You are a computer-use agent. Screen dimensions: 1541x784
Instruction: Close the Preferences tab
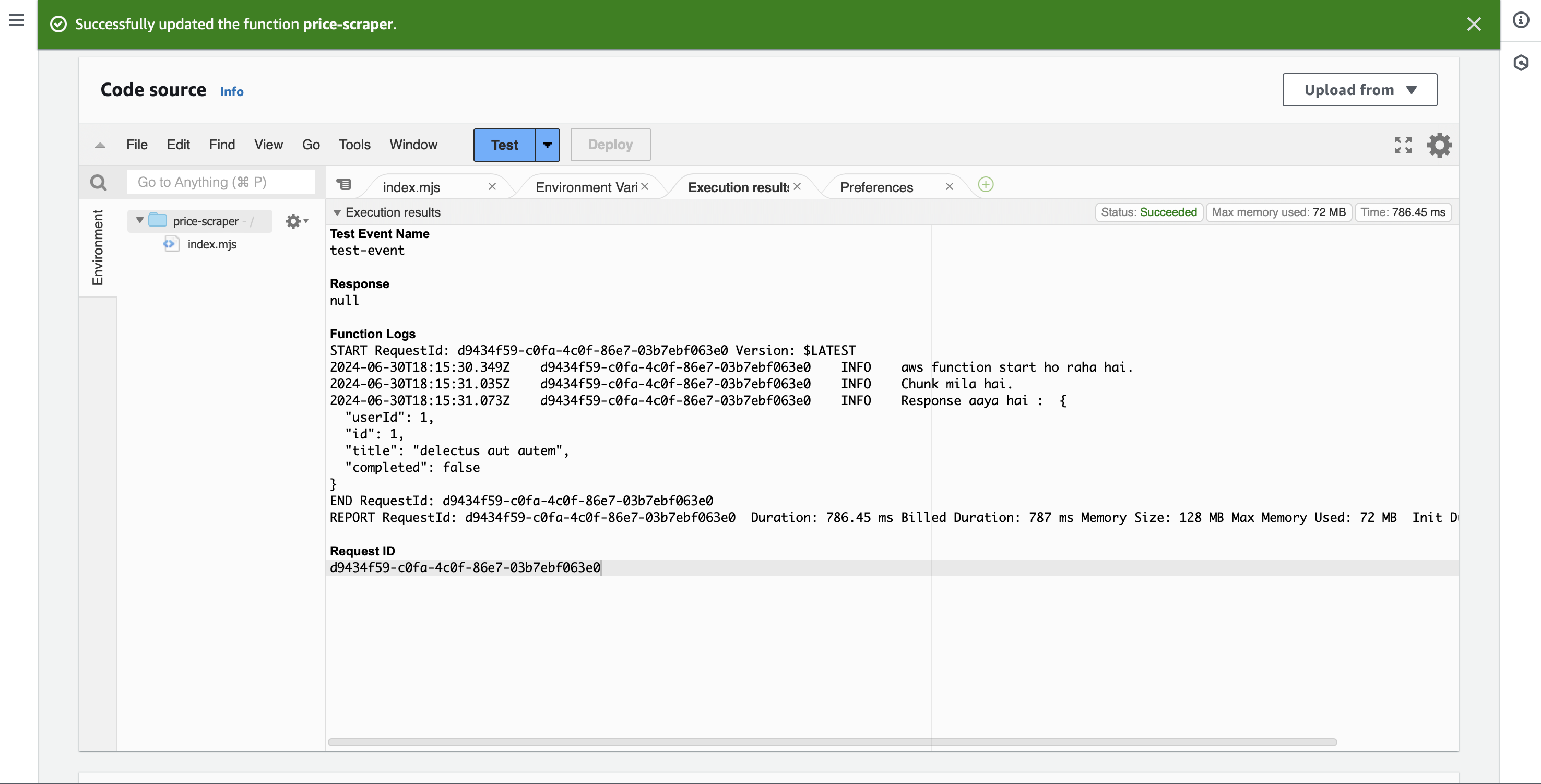point(949,186)
